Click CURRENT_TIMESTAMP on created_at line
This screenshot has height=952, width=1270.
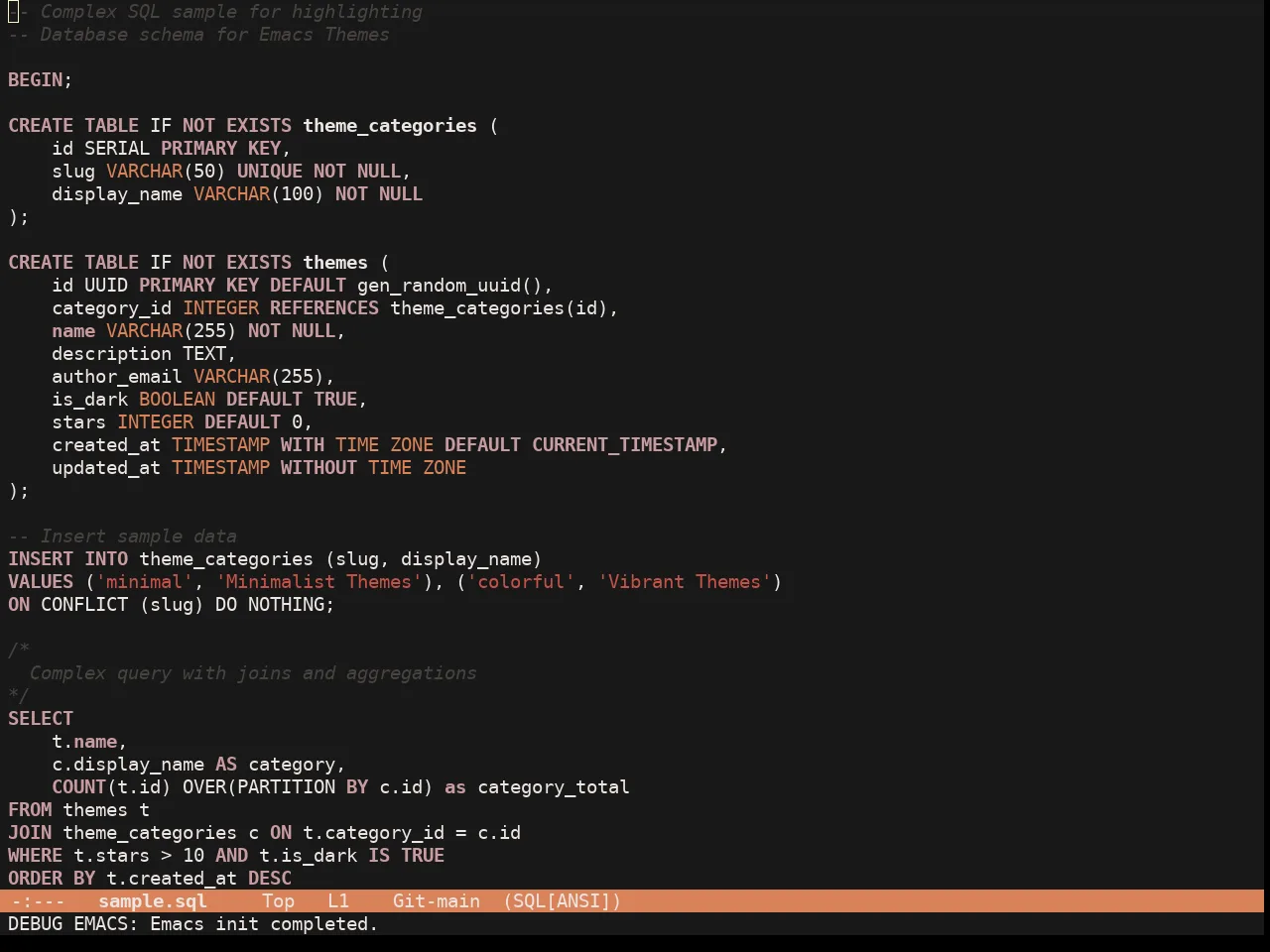[x=625, y=445]
